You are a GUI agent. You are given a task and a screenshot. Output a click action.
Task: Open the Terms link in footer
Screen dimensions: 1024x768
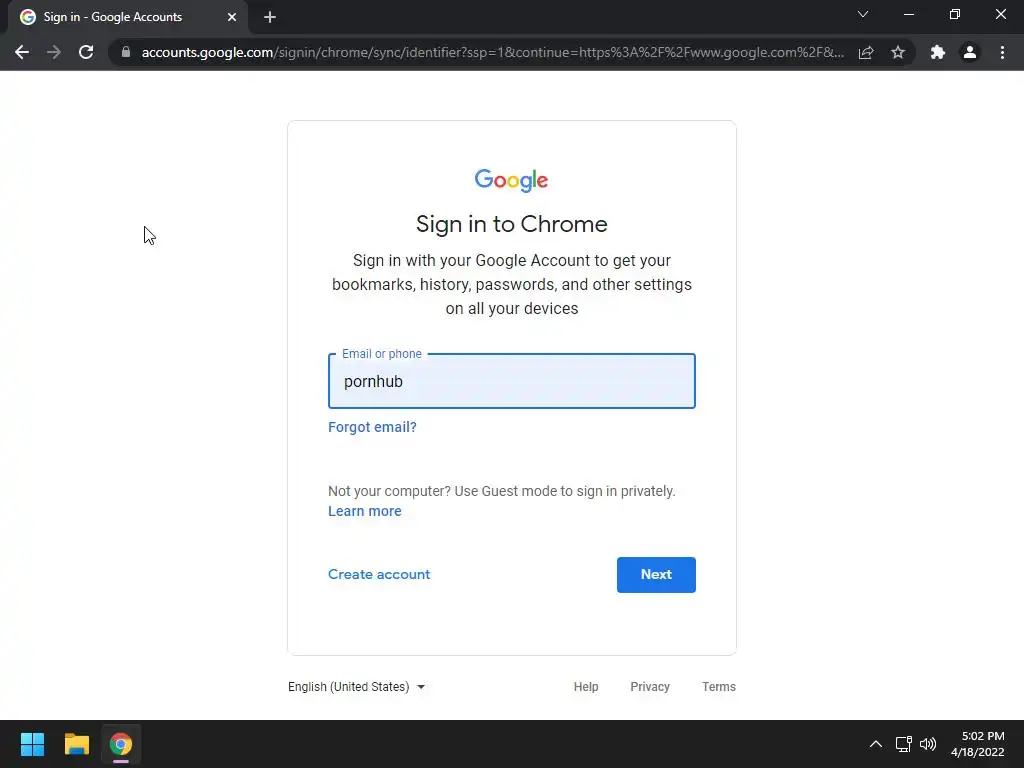tap(719, 687)
